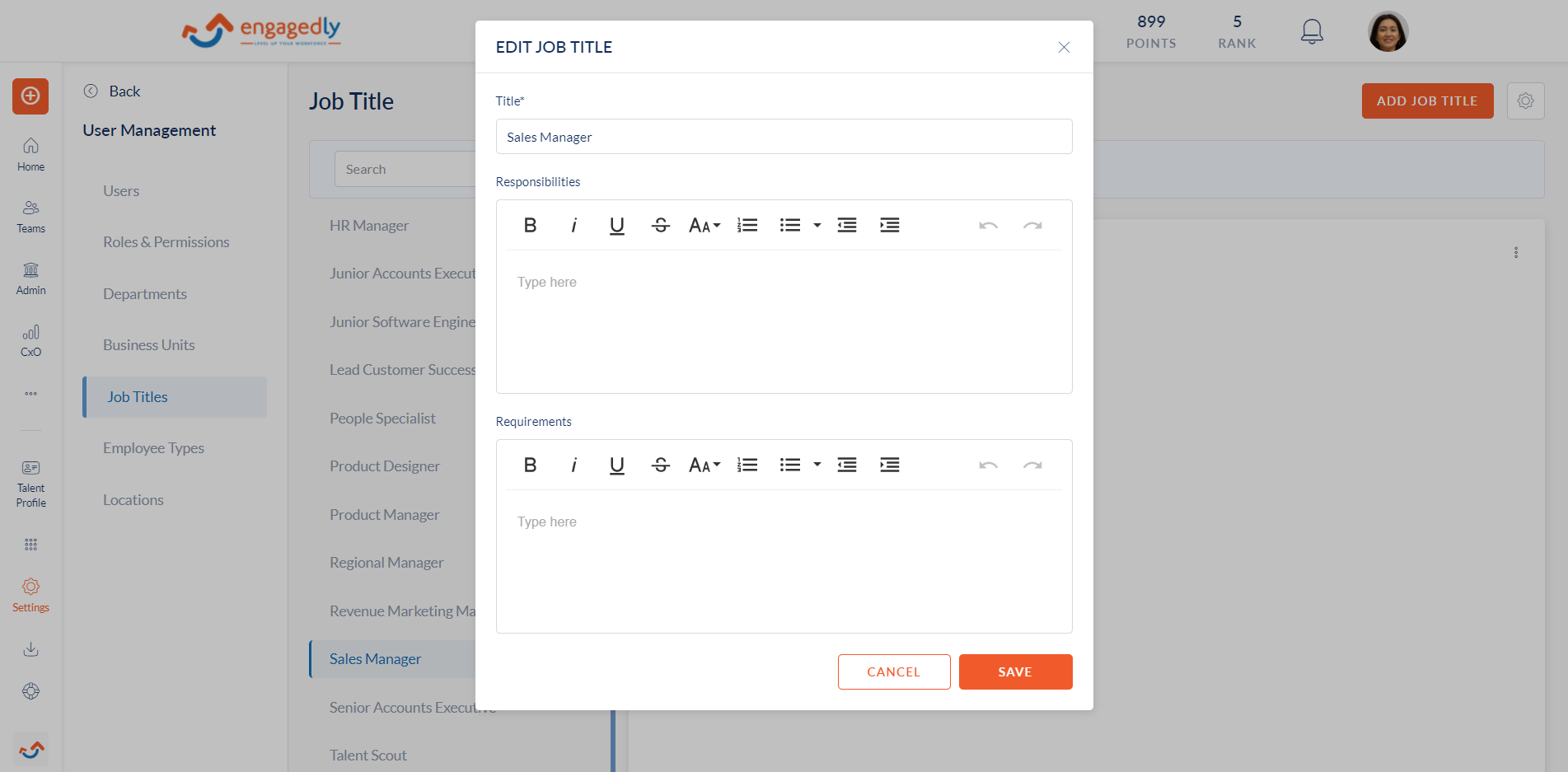The image size is (1568, 772).
Task: Click the help lifebuoy icon in sidebar
Action: tap(30, 691)
